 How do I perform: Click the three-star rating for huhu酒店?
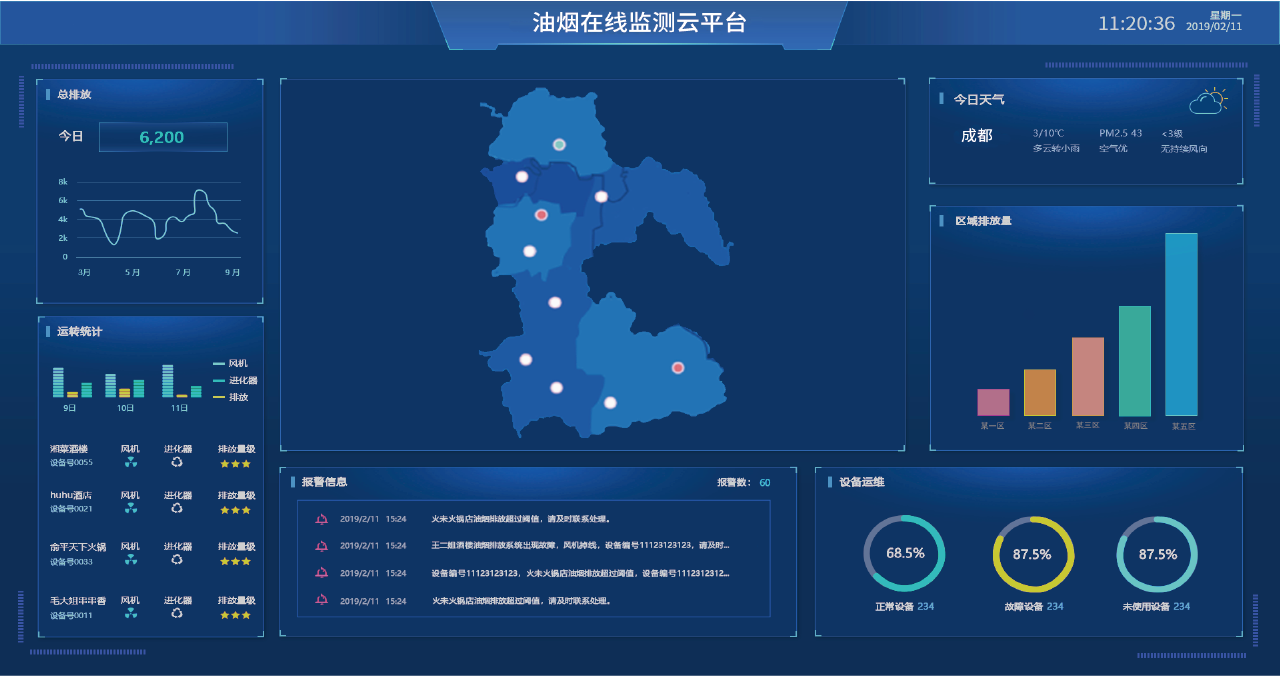236,509
